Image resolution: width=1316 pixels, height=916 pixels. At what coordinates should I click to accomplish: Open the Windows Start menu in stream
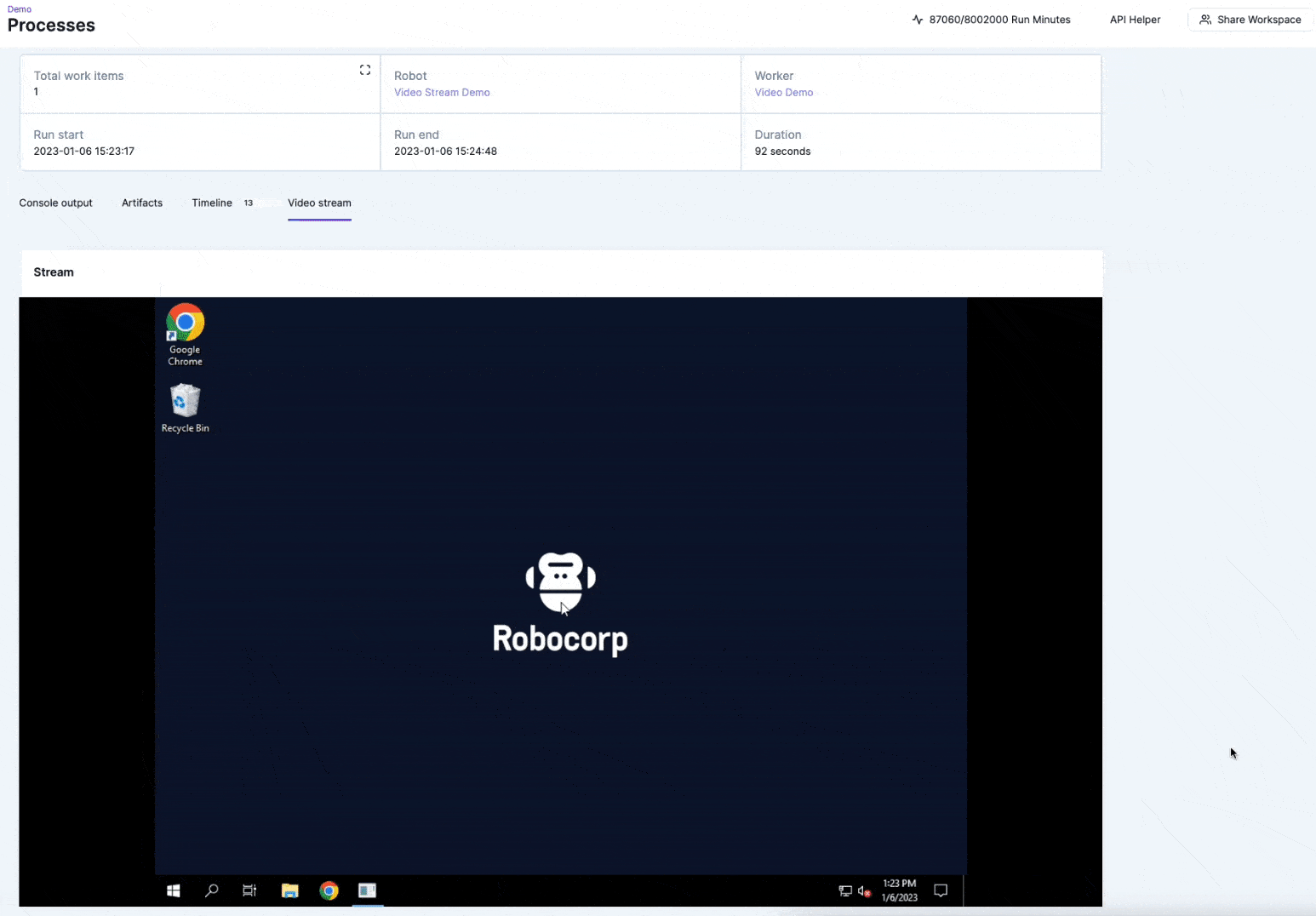coord(173,890)
